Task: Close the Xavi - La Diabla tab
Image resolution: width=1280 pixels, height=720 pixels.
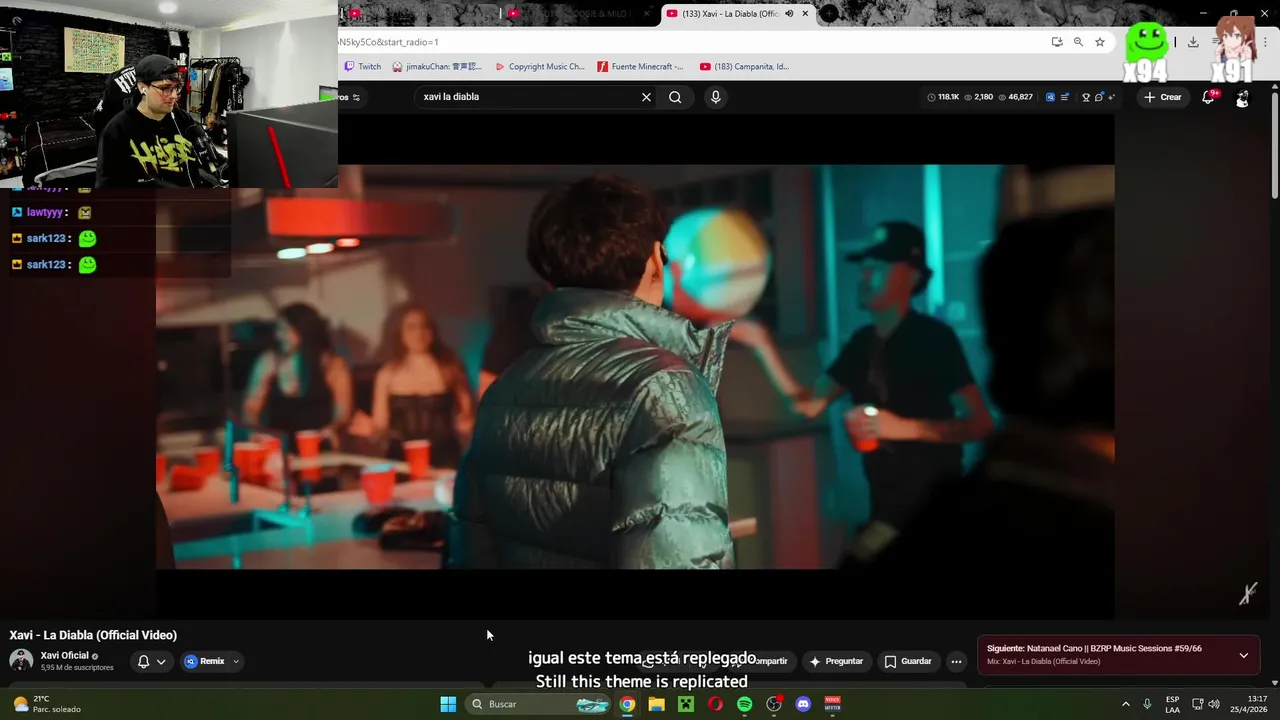Action: (x=805, y=14)
